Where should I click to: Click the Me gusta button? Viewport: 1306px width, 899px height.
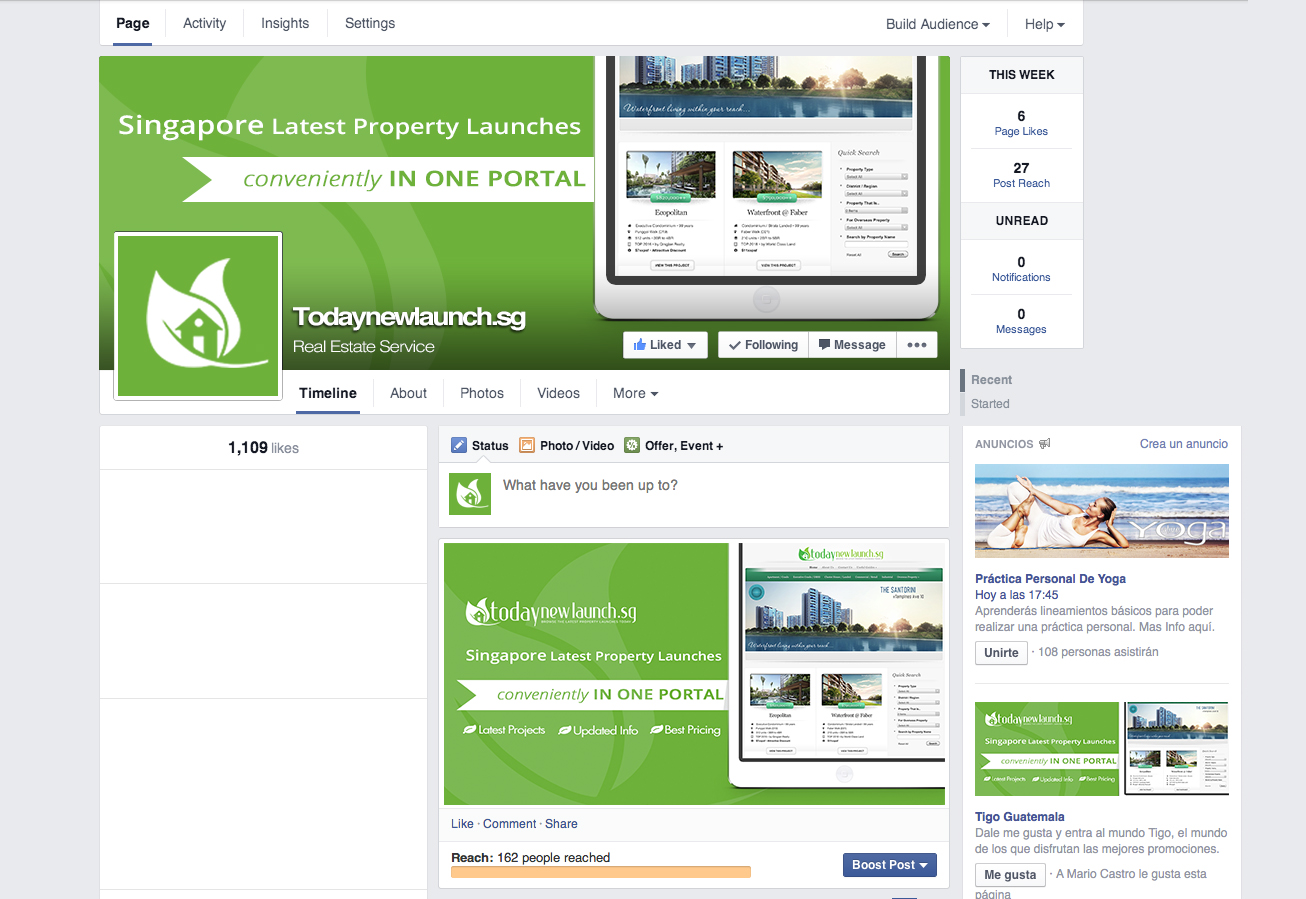[1010, 875]
